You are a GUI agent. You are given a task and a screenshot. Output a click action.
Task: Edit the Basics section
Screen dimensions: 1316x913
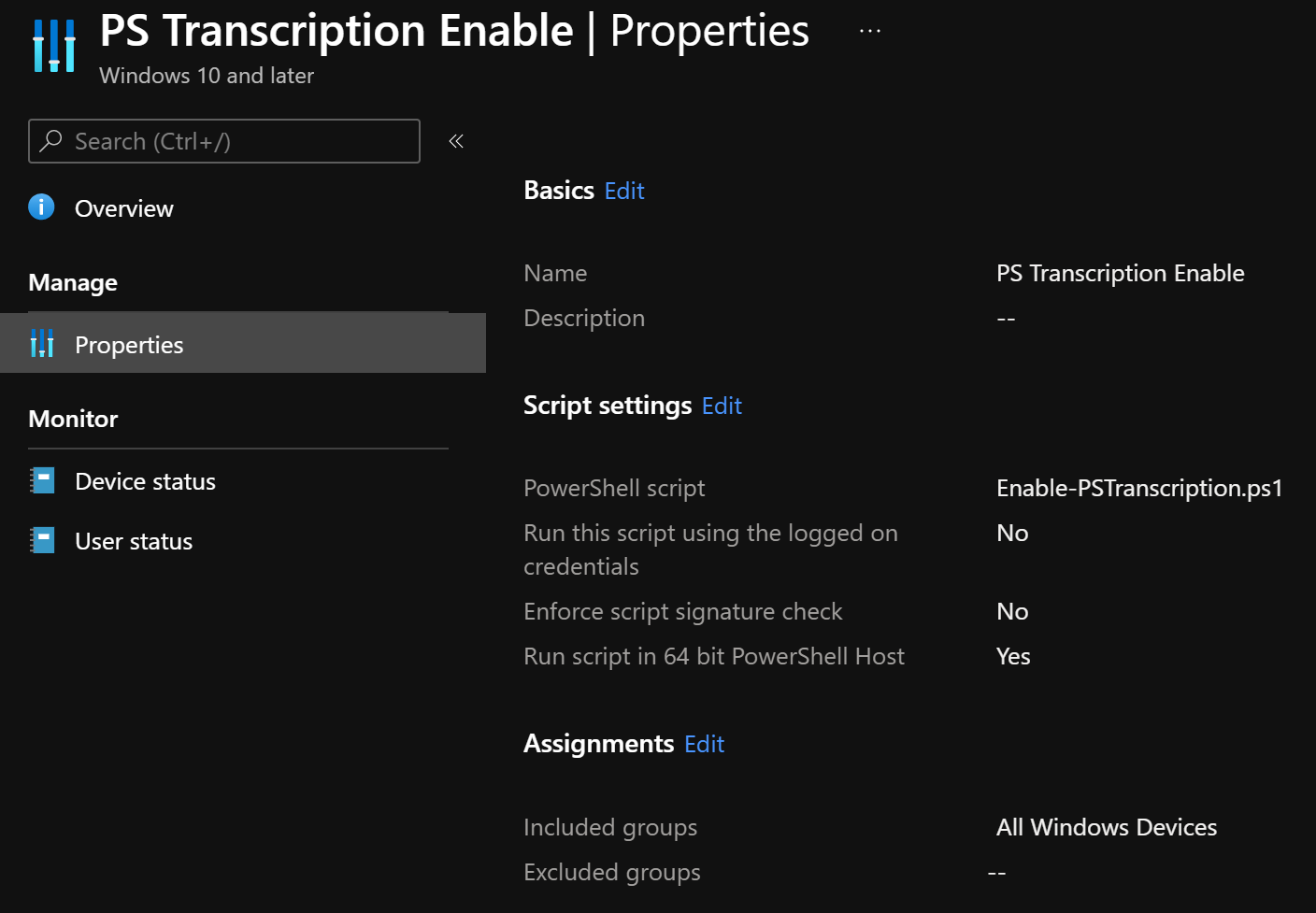(624, 191)
